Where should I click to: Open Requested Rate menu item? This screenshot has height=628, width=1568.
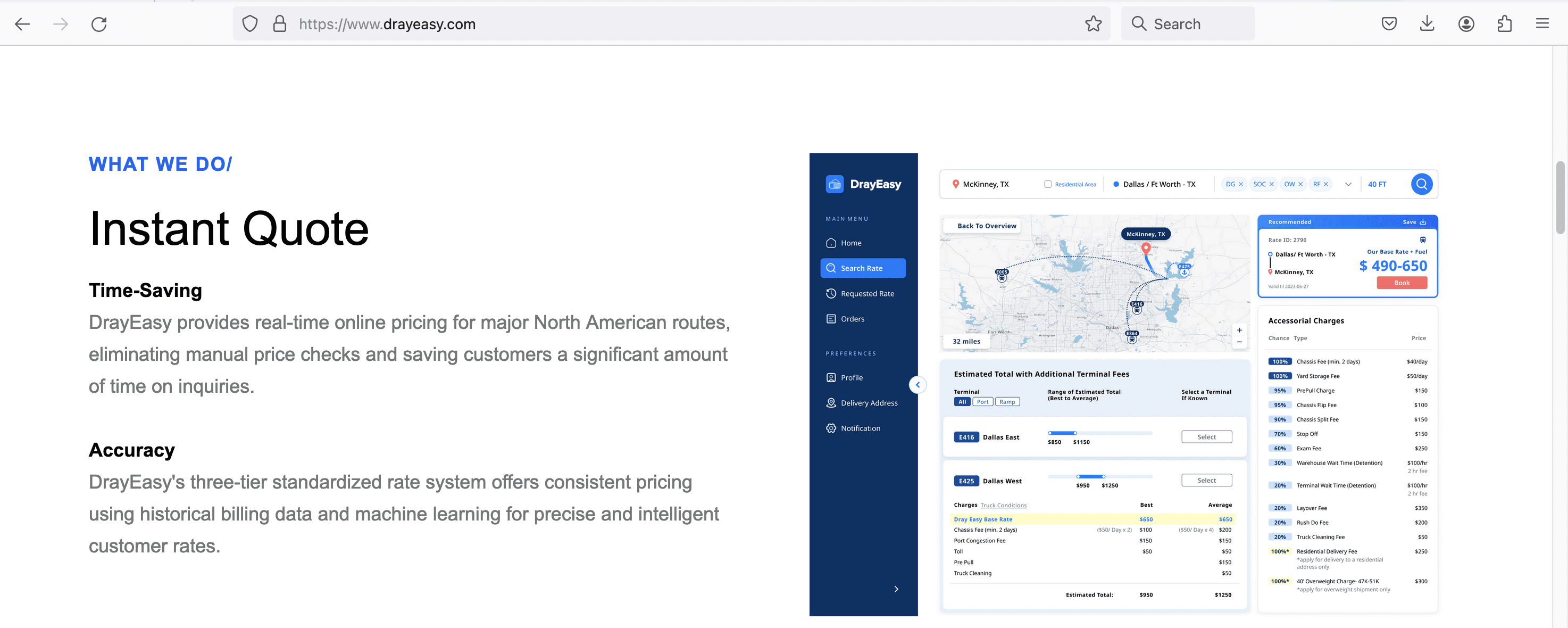tap(867, 294)
